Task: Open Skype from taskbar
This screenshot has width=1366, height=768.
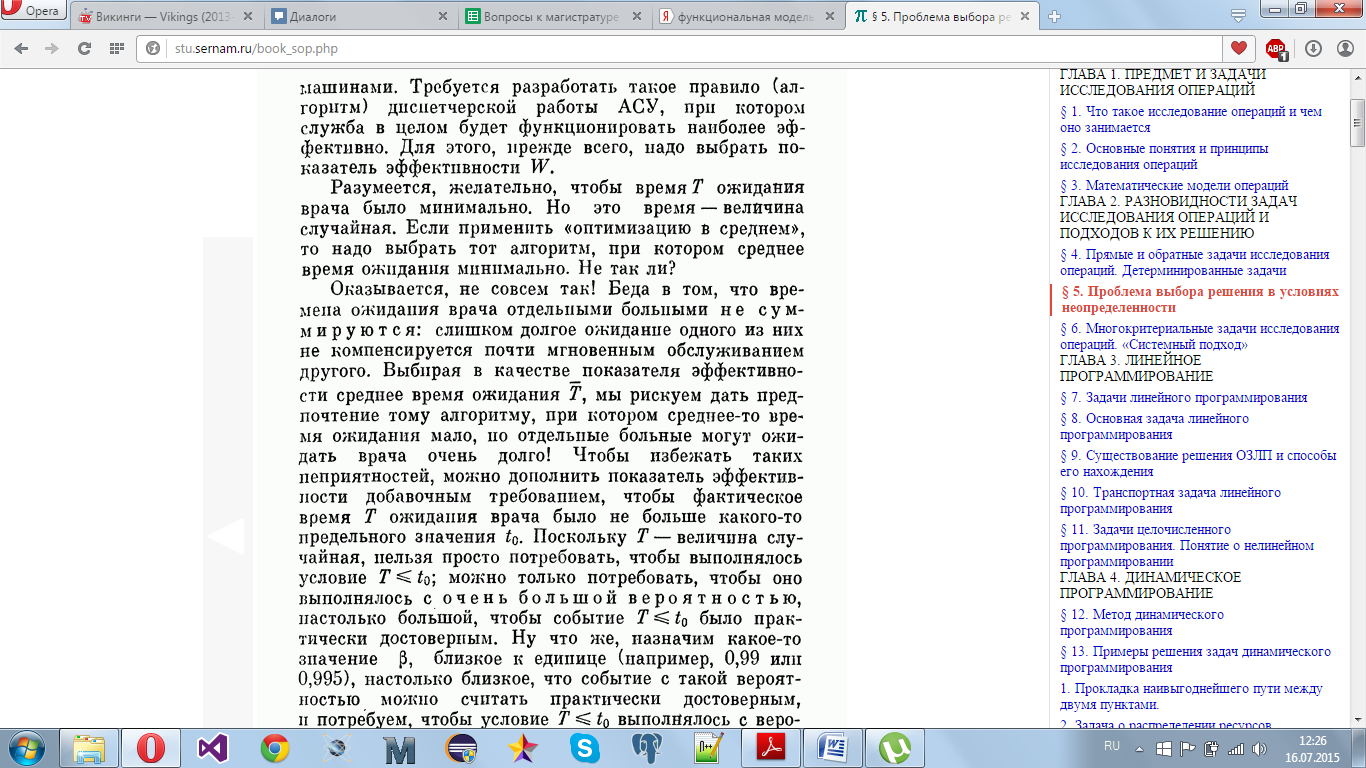Action: (x=585, y=747)
